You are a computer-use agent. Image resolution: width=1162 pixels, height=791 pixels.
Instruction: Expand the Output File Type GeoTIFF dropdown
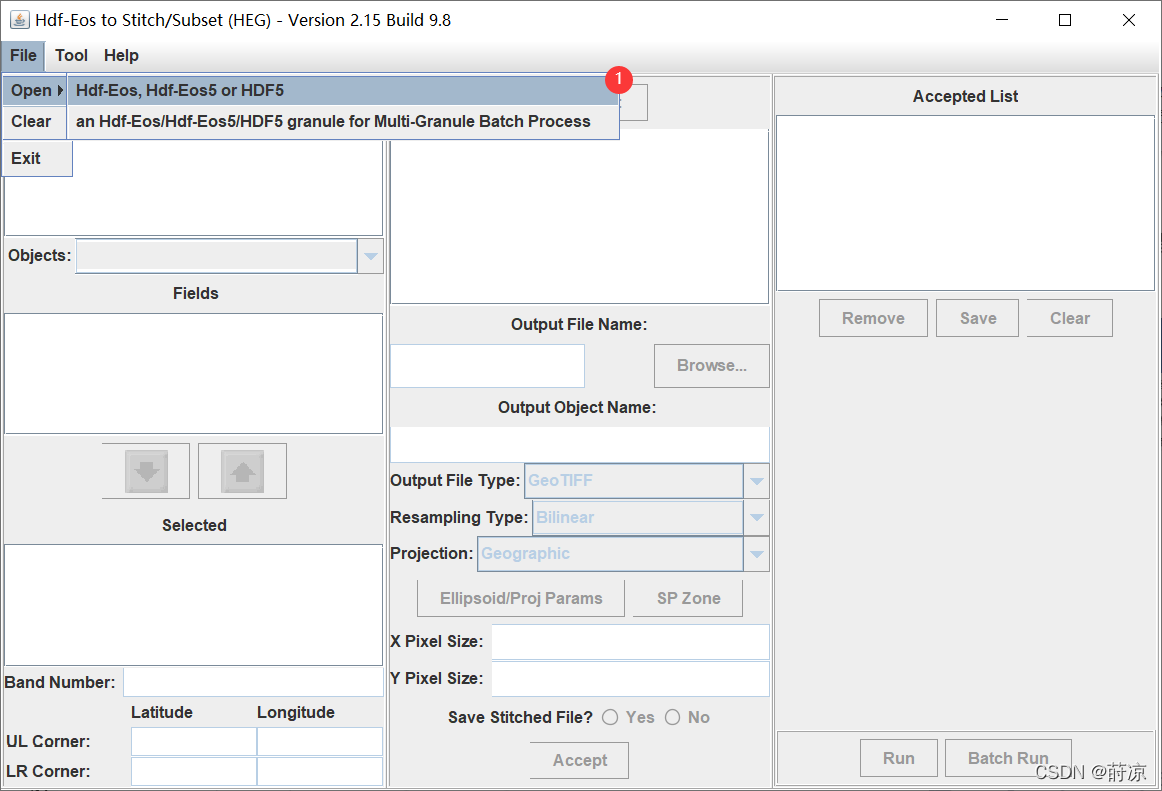756,481
